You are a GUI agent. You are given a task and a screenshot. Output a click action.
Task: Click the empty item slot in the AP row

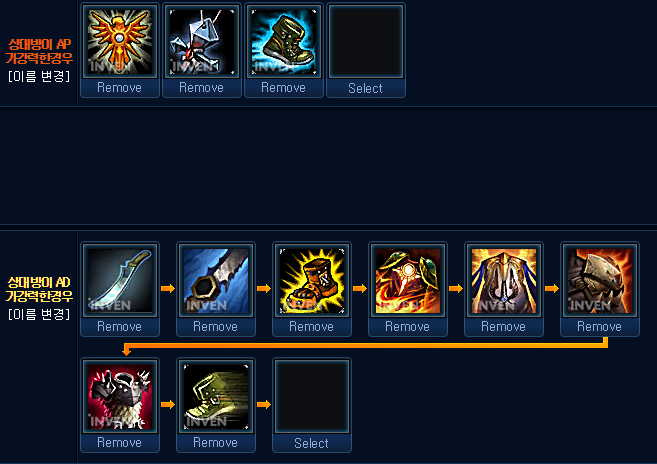click(366, 41)
